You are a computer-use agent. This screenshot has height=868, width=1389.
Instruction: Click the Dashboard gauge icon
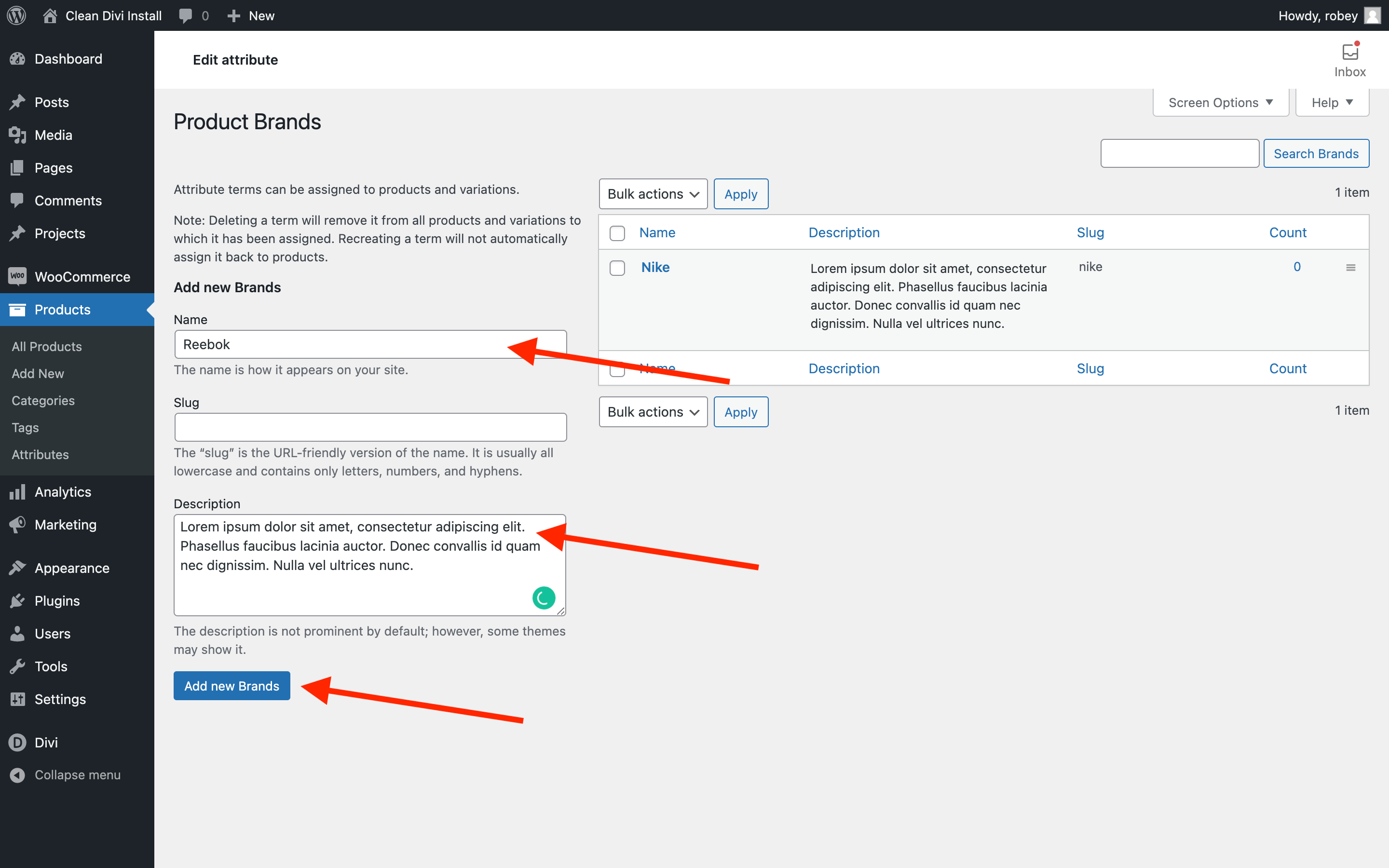[18, 58]
